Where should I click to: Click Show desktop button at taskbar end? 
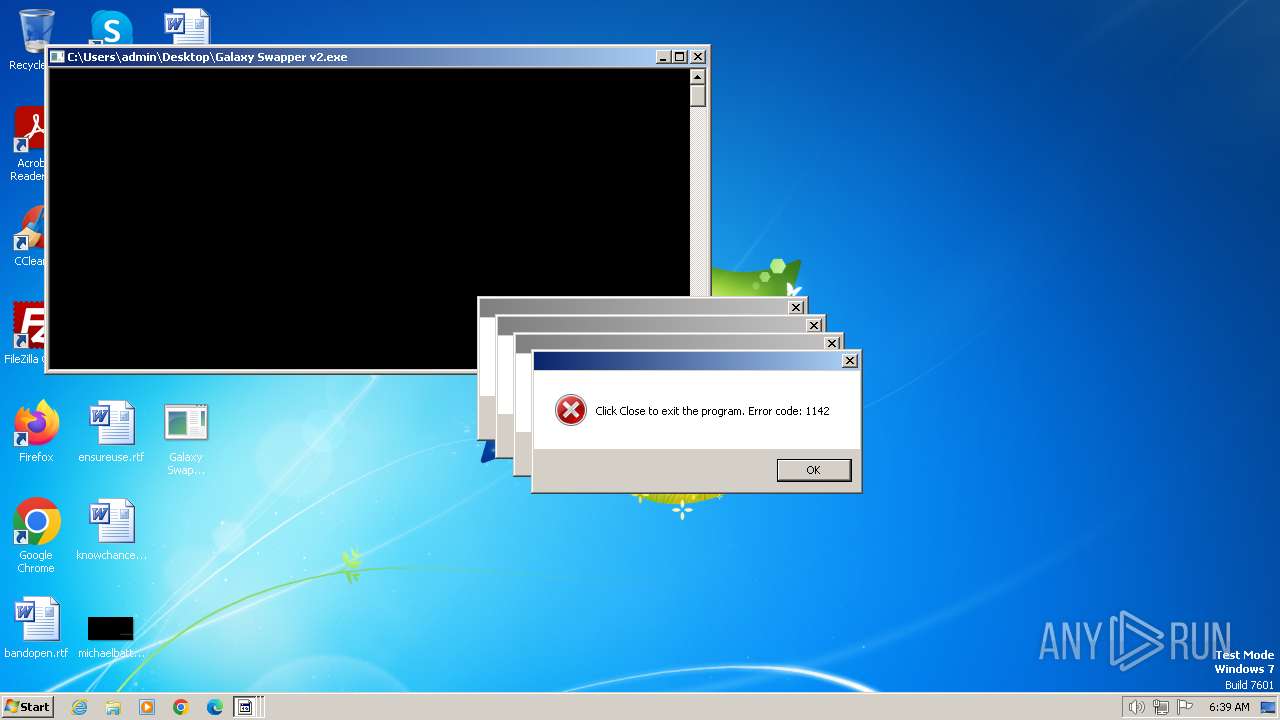(x=1268, y=707)
